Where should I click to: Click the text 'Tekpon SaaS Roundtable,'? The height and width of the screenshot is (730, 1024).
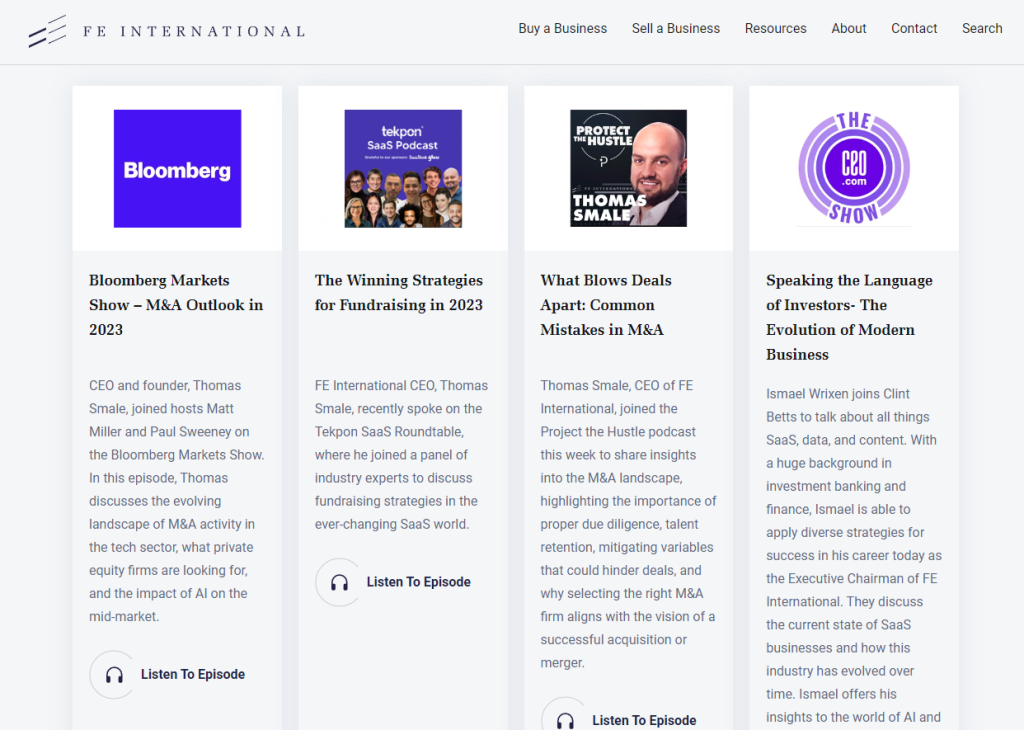click(389, 432)
